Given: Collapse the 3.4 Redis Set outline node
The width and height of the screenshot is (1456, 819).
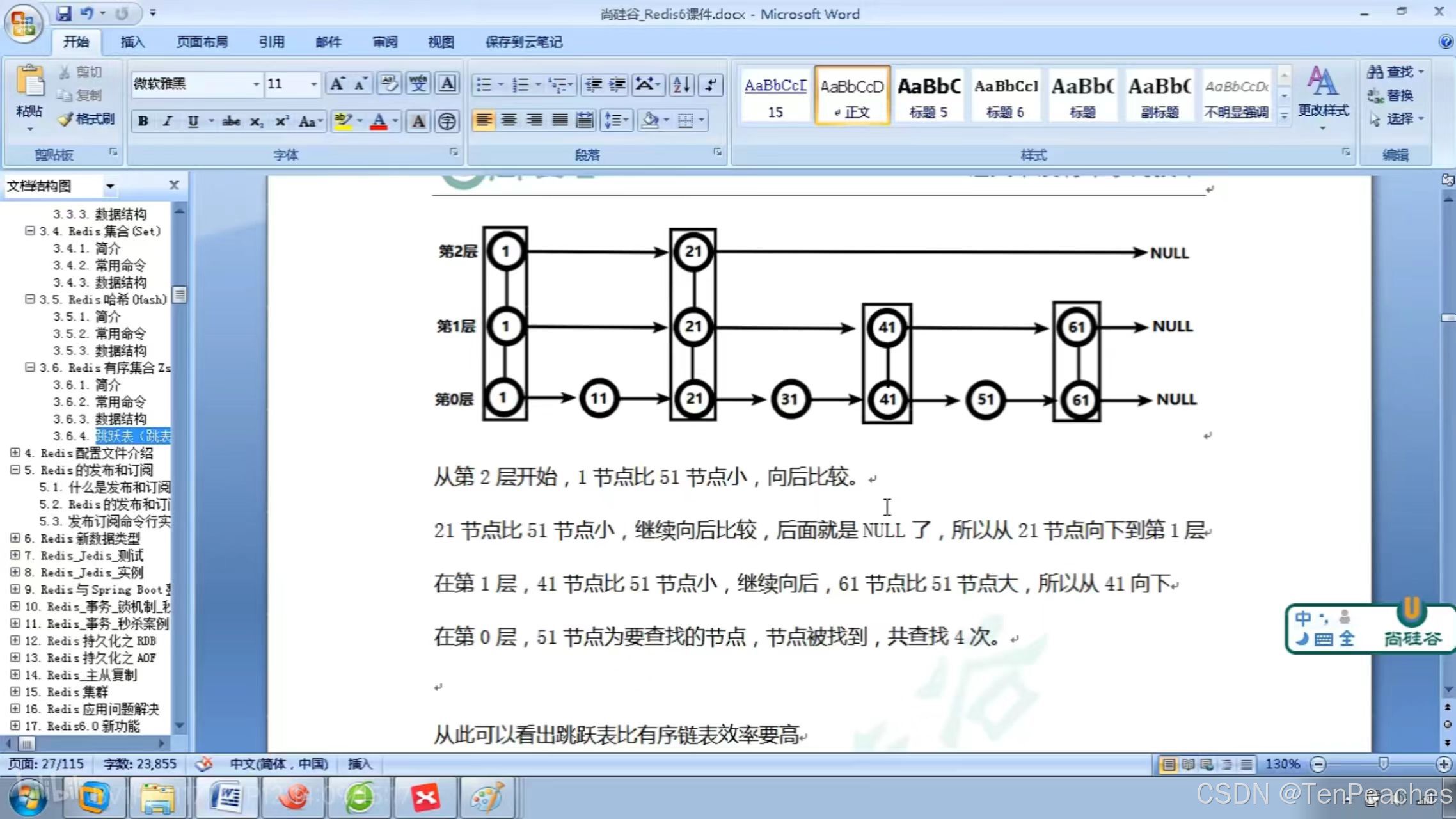Looking at the screenshot, I should (x=29, y=231).
